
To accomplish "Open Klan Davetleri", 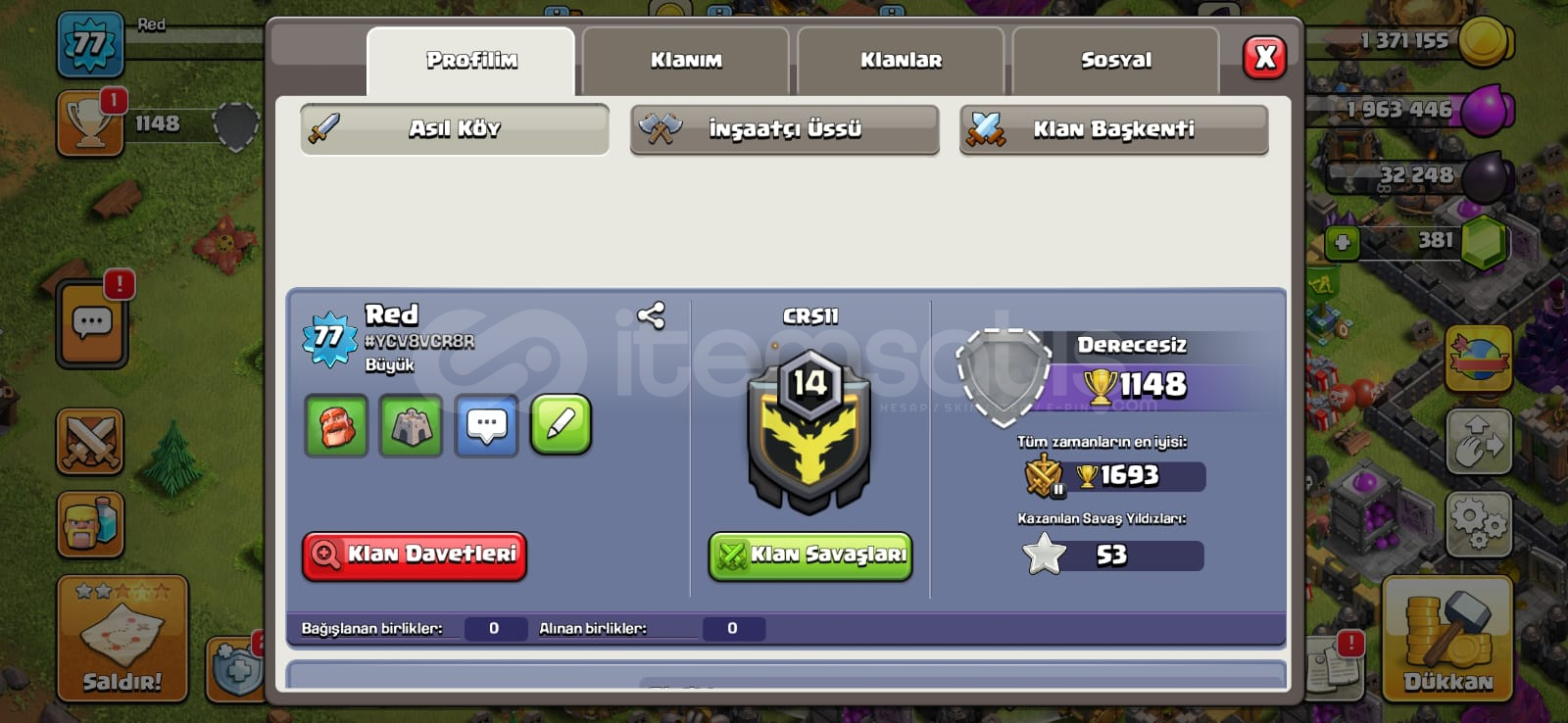I will coord(415,555).
